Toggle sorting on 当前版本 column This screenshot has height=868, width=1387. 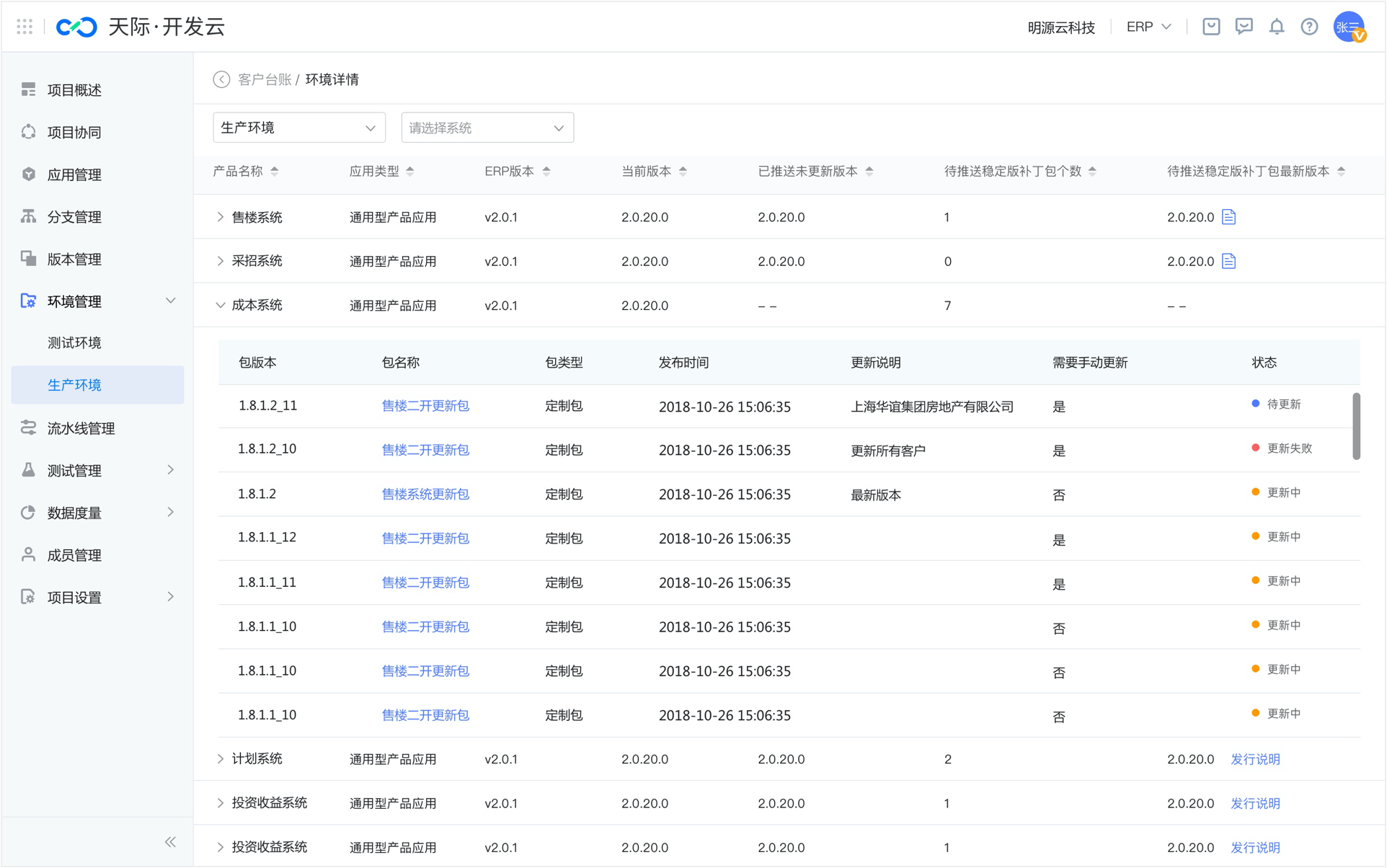pos(683,171)
